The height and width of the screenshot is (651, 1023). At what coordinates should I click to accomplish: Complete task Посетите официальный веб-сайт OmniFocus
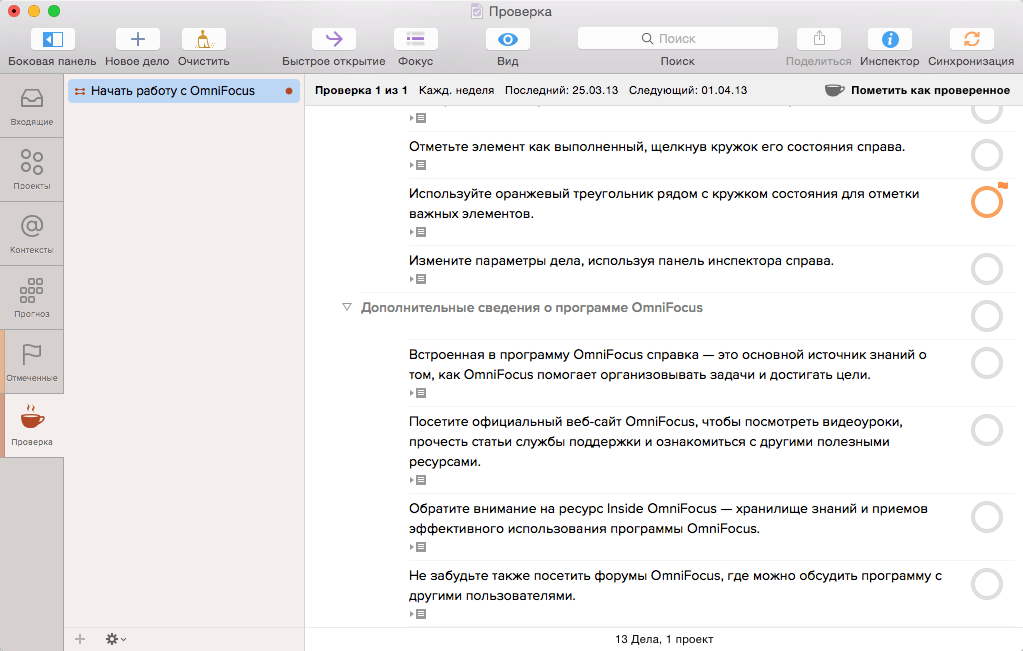pos(986,430)
